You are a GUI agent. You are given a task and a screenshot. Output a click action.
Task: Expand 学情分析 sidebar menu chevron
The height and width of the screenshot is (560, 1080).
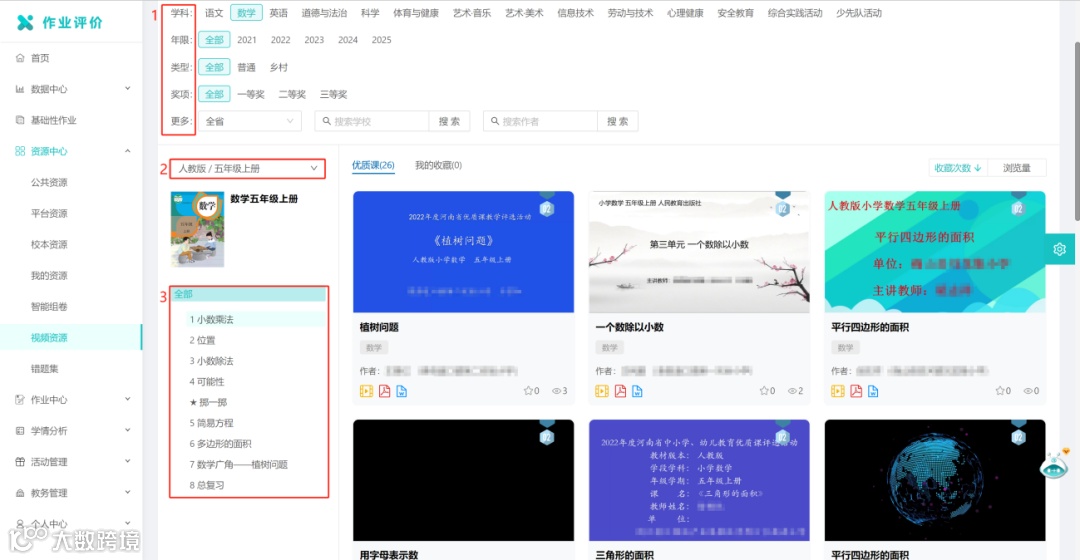click(x=127, y=431)
